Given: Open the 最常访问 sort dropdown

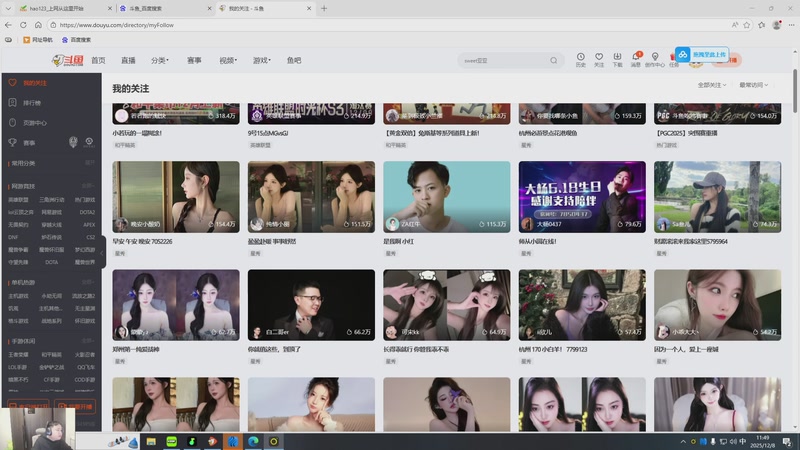Looking at the screenshot, I should (754, 85).
